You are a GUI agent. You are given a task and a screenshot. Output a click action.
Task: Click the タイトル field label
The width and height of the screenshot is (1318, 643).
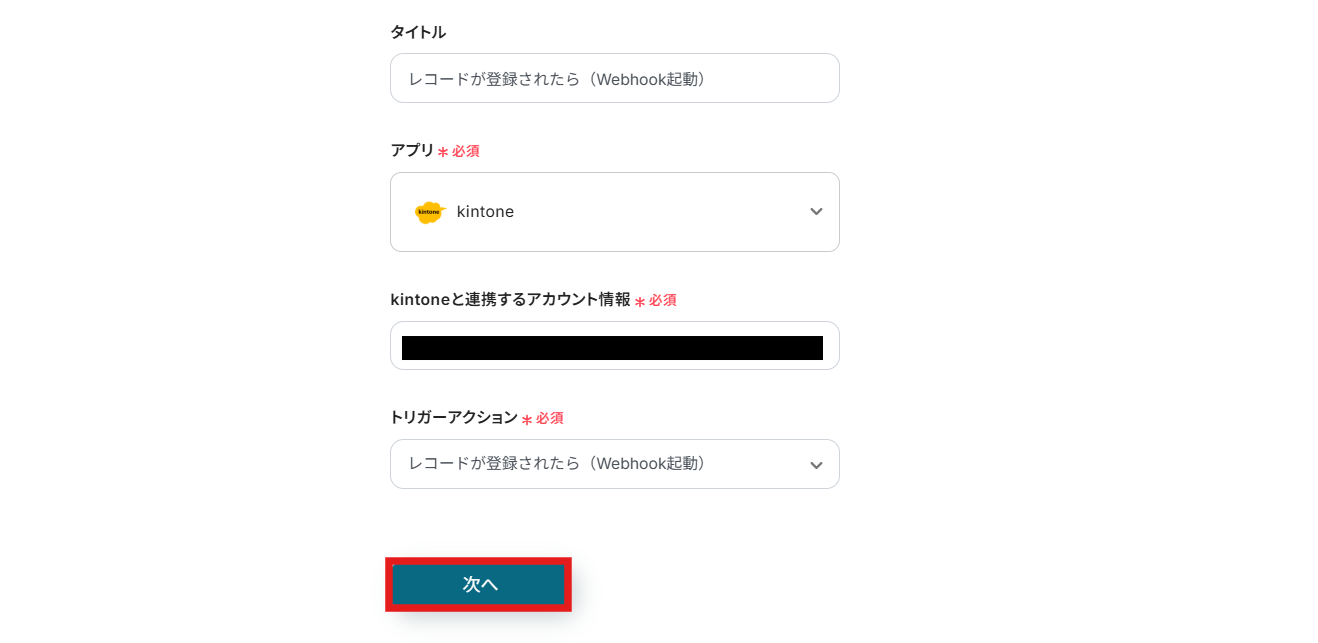(x=418, y=32)
